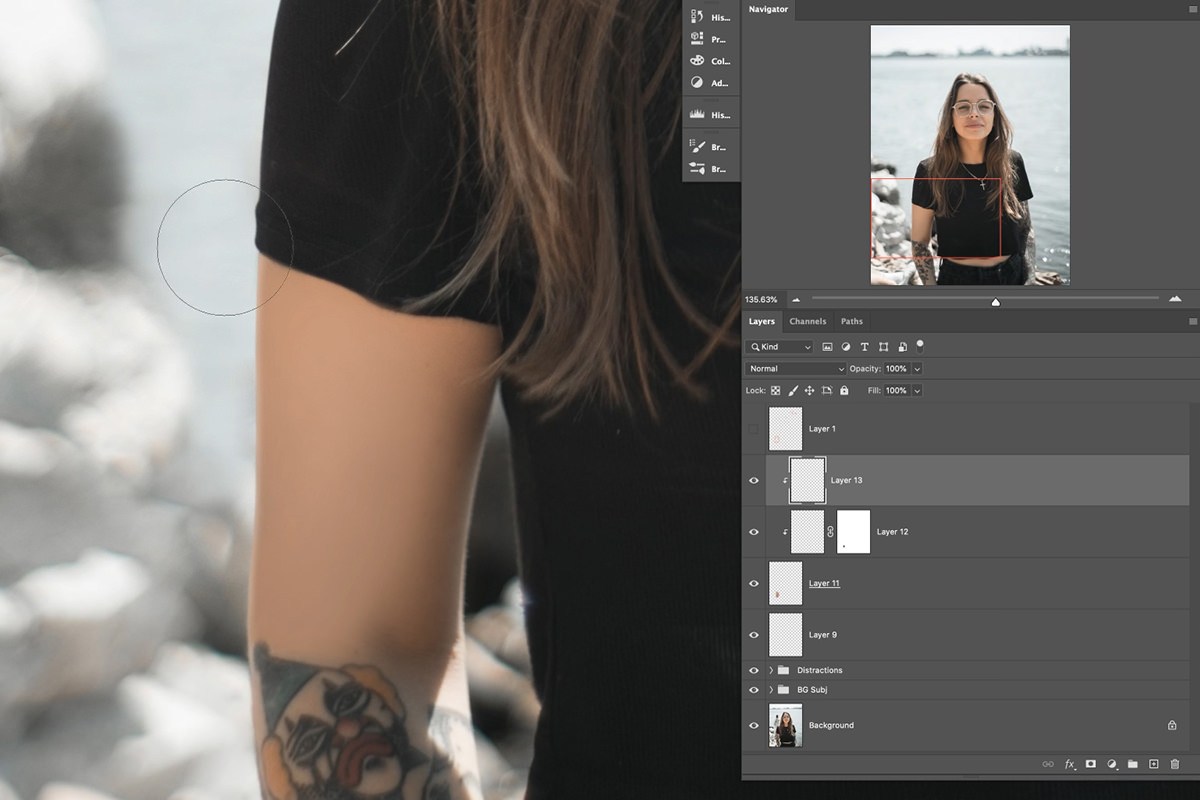Hide the BG Subj group

coord(754,690)
